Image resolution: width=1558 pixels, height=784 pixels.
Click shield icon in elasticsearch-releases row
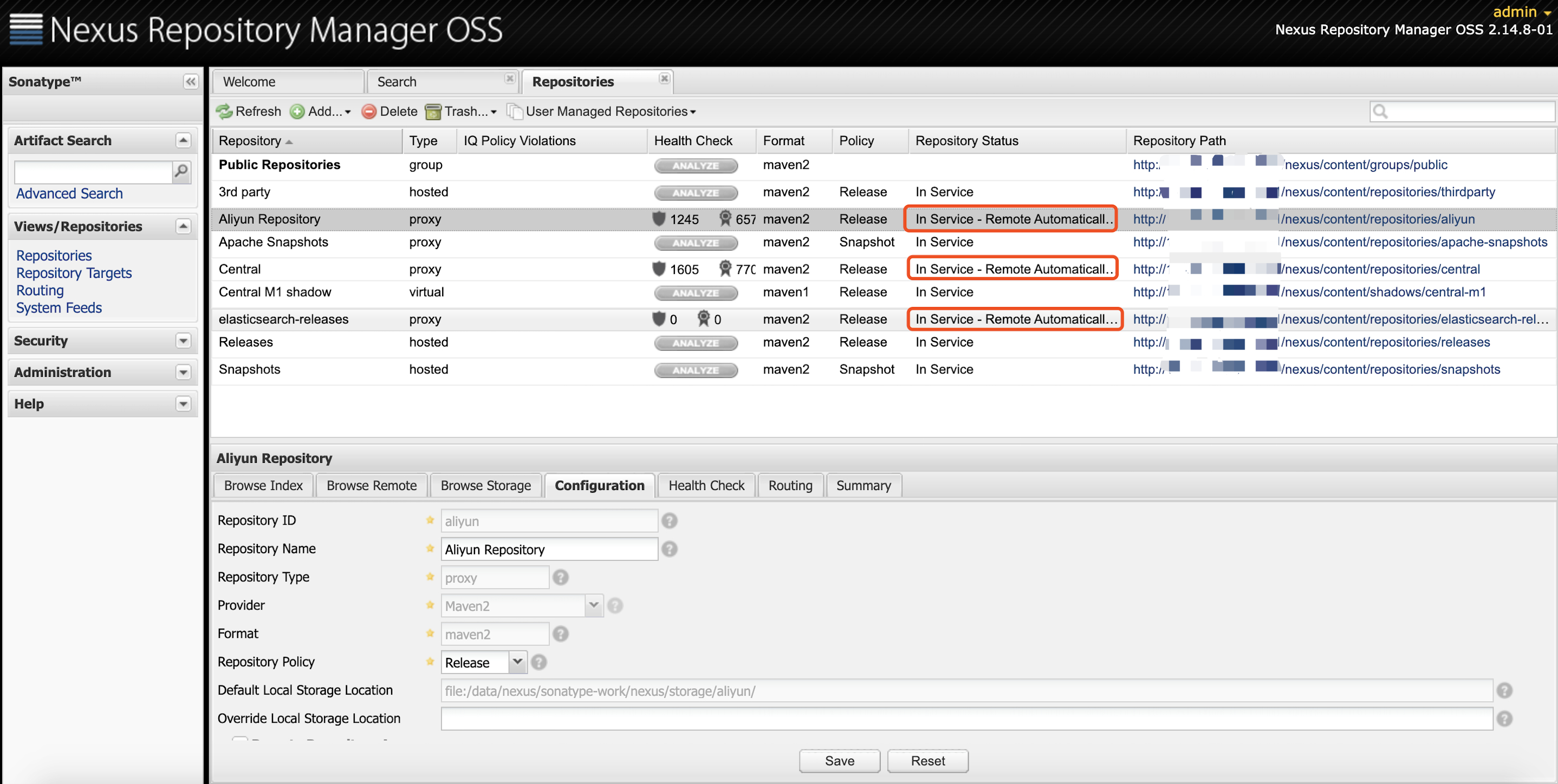pyautogui.click(x=659, y=318)
